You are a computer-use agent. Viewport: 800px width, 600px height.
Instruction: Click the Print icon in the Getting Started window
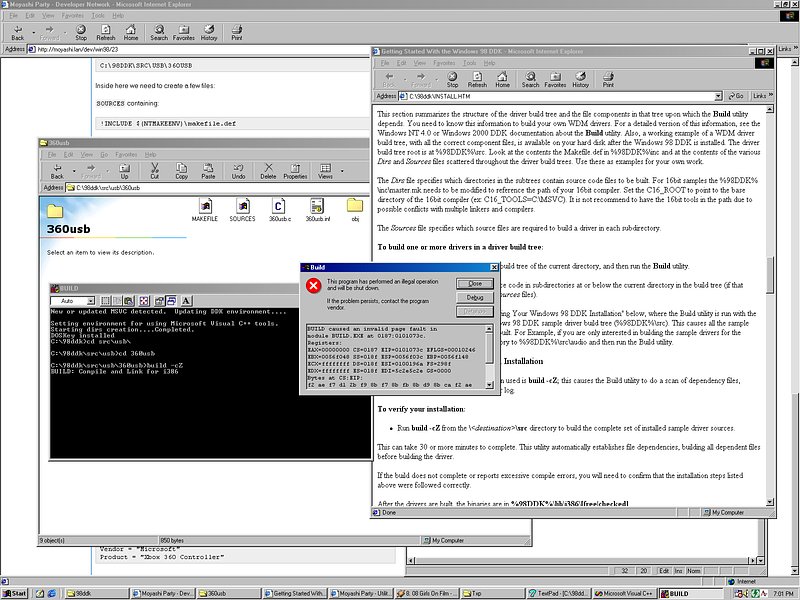tap(610, 79)
